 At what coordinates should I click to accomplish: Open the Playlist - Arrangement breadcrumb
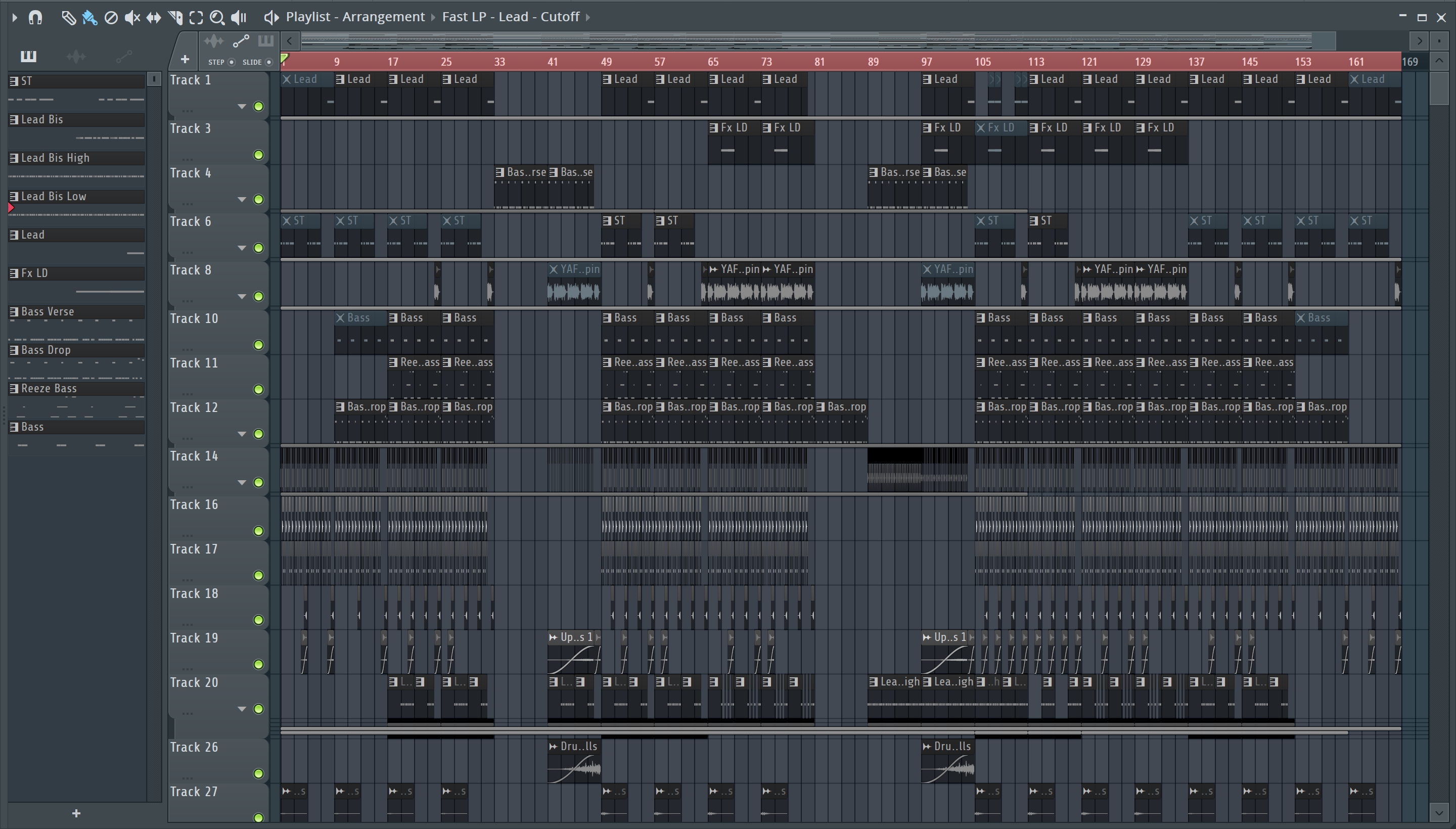(x=355, y=17)
